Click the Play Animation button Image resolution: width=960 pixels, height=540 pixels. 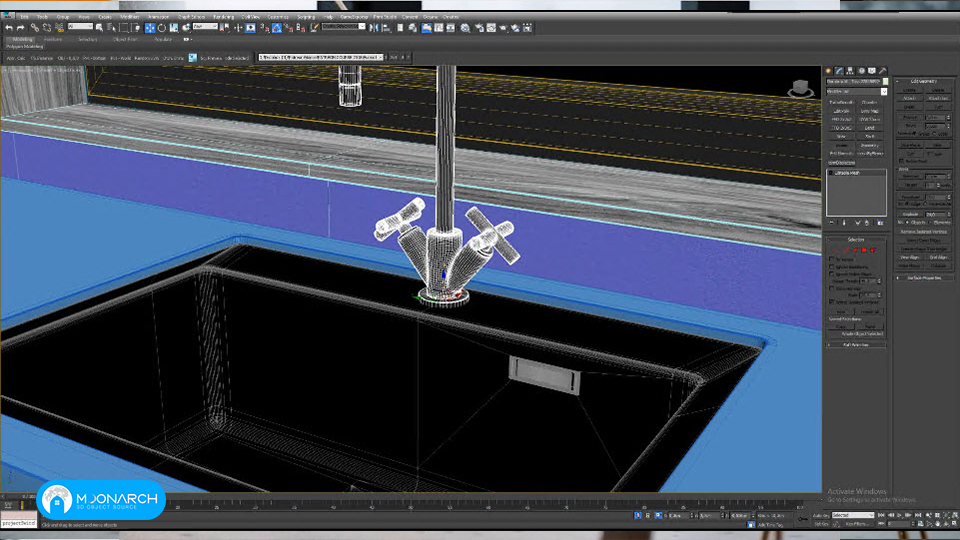point(900,516)
